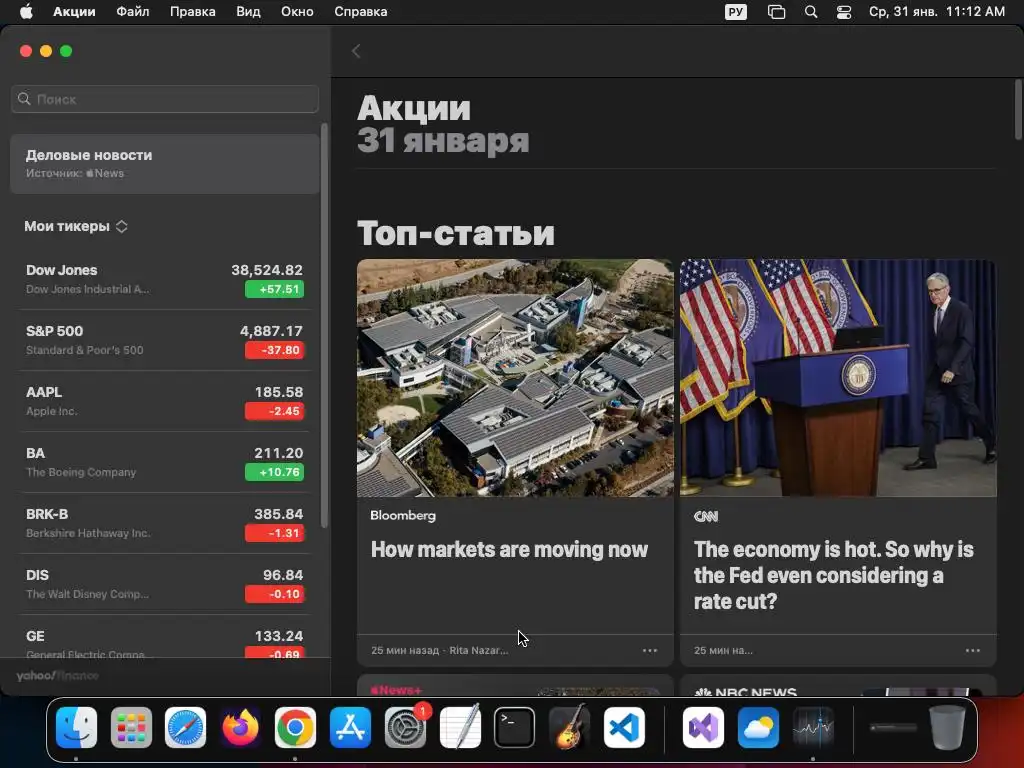Open the economy is hot CNN article
Image resolution: width=1024 pixels, height=768 pixels.
coord(833,575)
